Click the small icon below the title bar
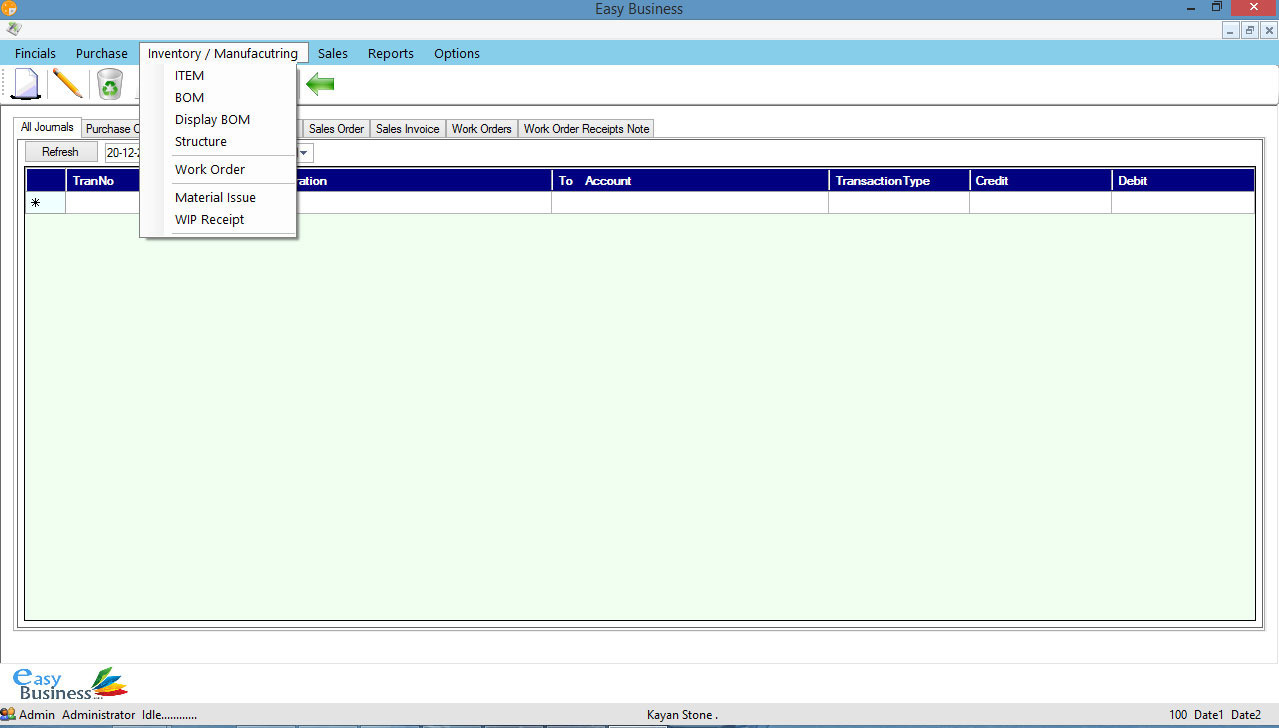The width and height of the screenshot is (1279, 728). 14,29
